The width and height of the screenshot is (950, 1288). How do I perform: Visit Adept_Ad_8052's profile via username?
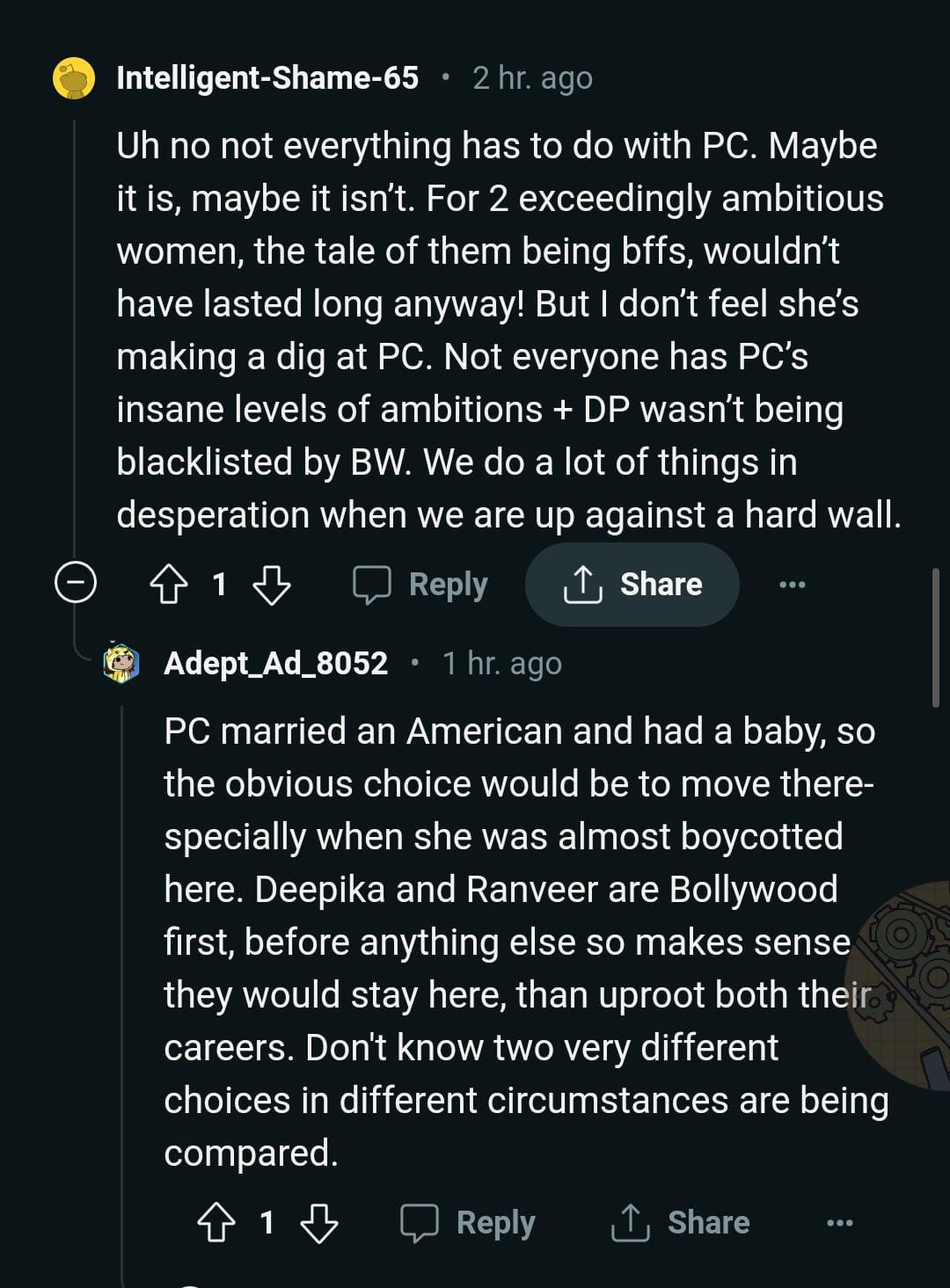(275, 664)
